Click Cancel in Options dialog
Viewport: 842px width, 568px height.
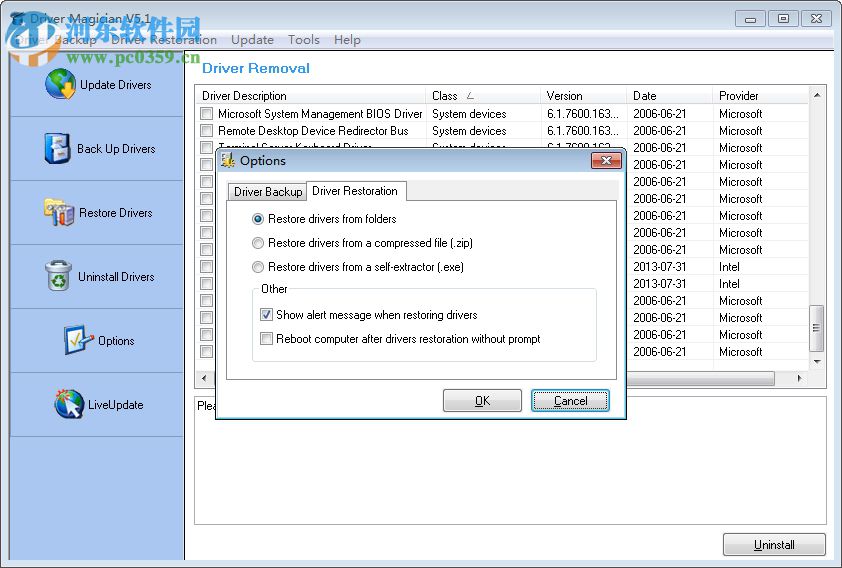(570, 400)
